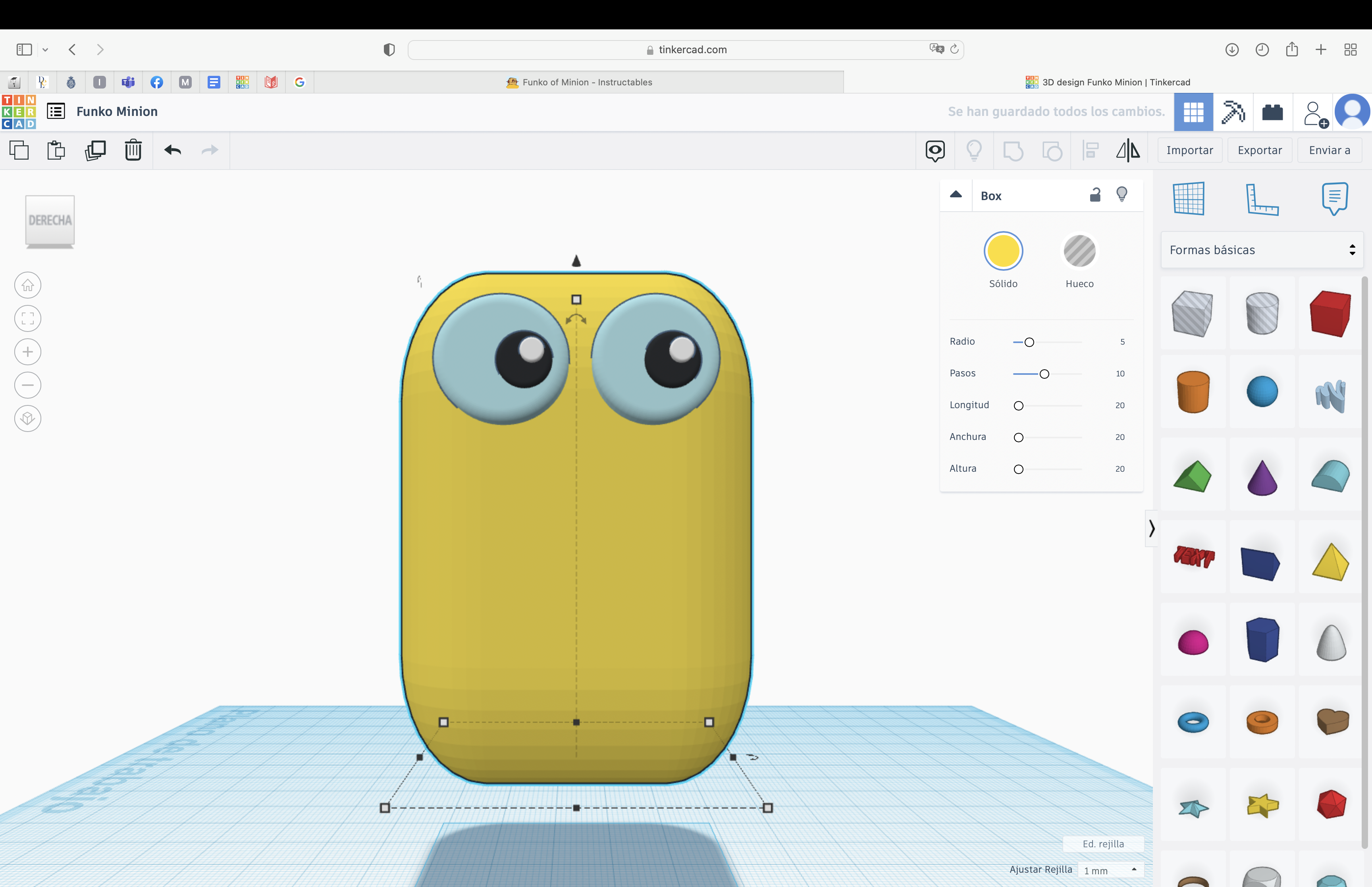Click the Enviar a button
Image resolution: width=1372 pixels, height=887 pixels.
coord(1330,150)
